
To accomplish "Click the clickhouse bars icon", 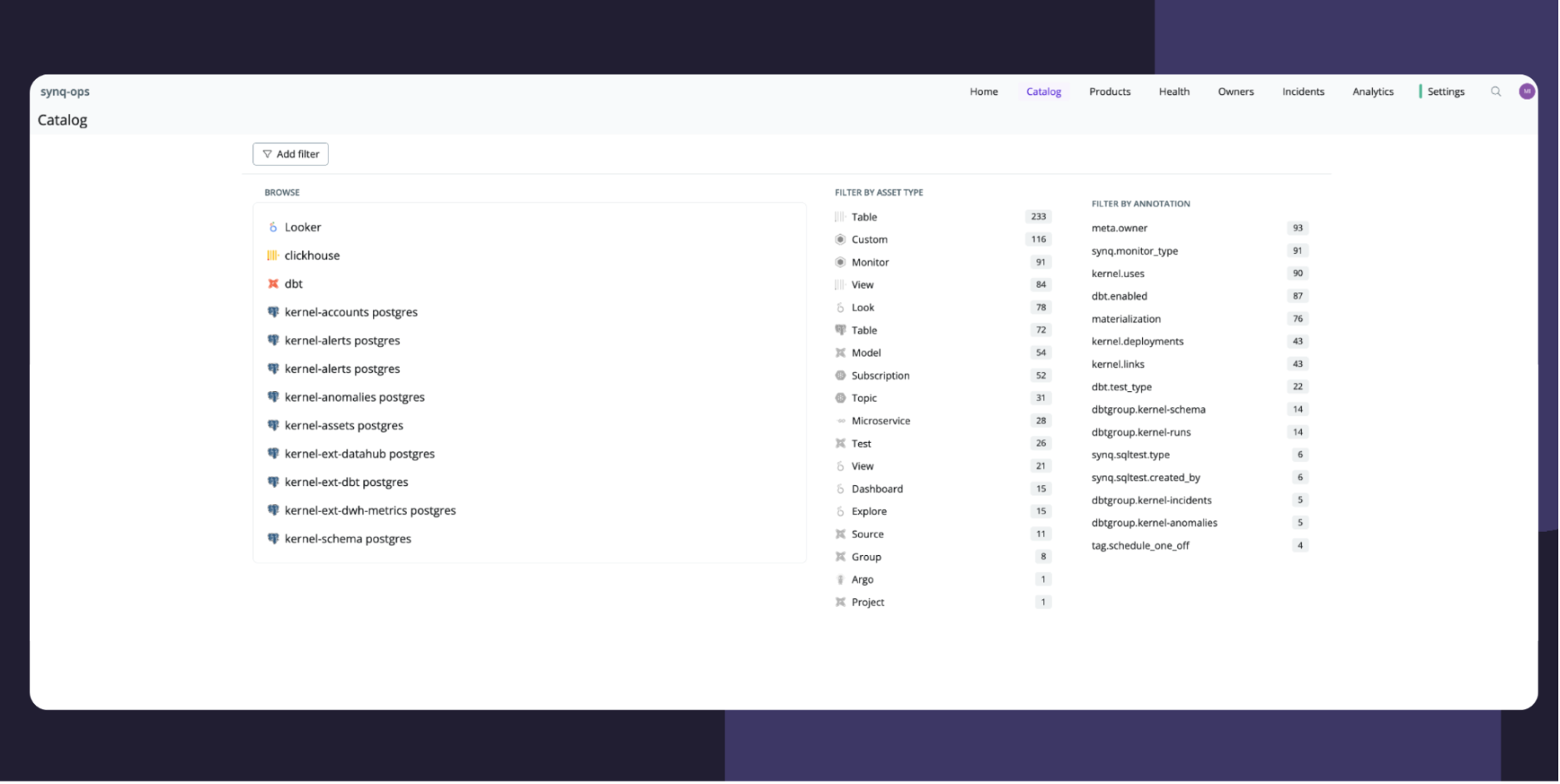I will 273,256.
